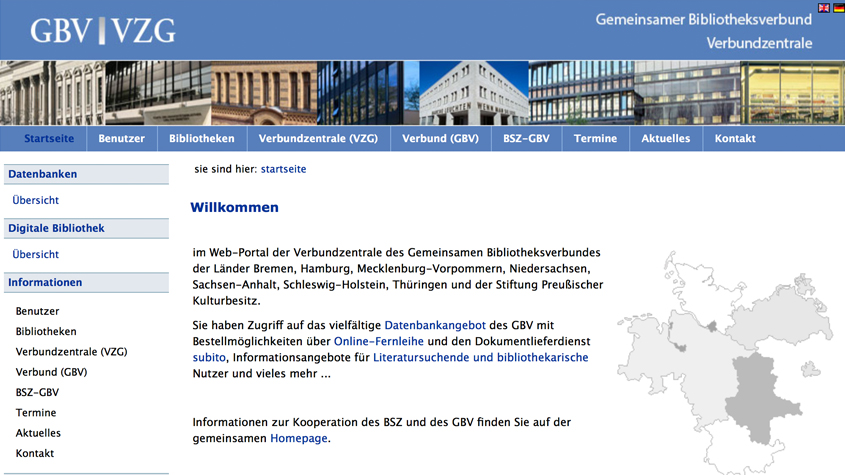Screen dimensions: 845x475
Task: Open the Benutzer nav tab
Action: coord(122,139)
